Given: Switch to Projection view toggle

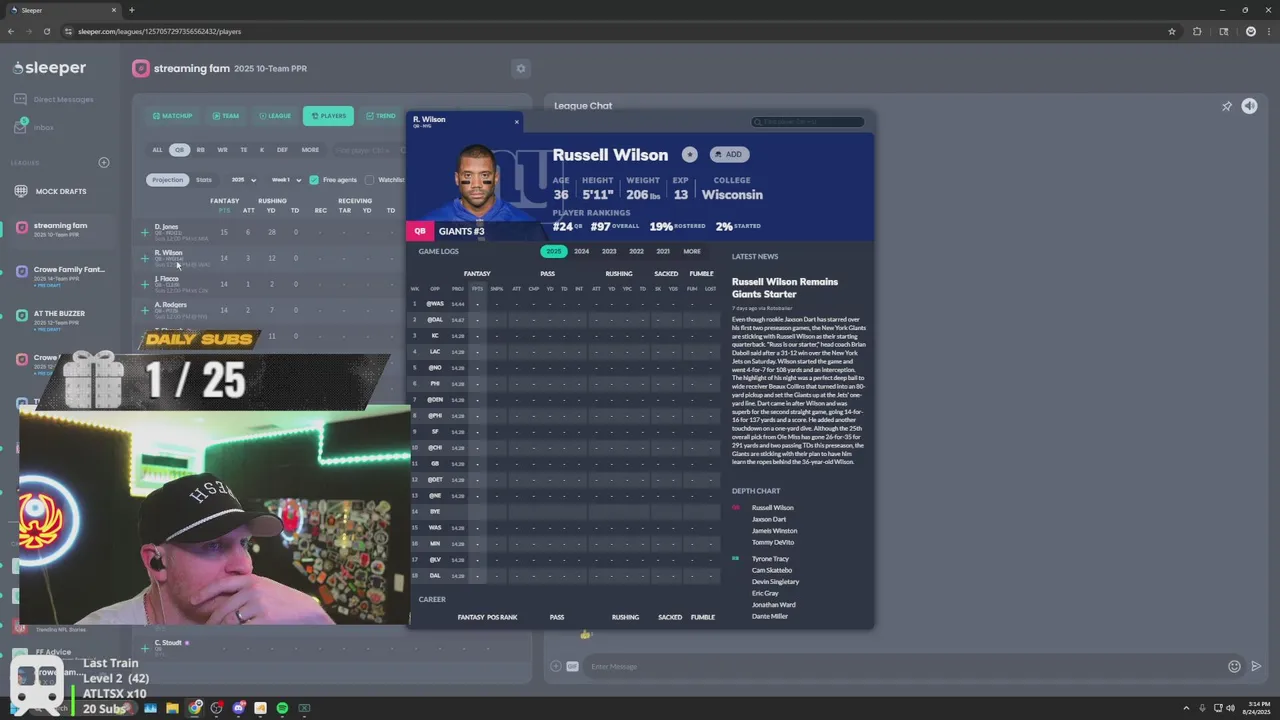Looking at the screenshot, I should click(x=167, y=180).
